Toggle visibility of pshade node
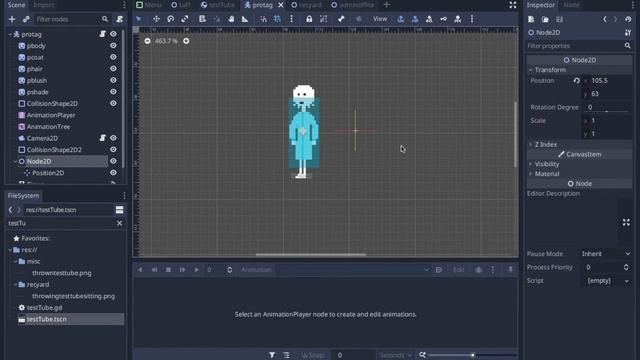Screen dimensions: 640x360 tap(113, 92)
